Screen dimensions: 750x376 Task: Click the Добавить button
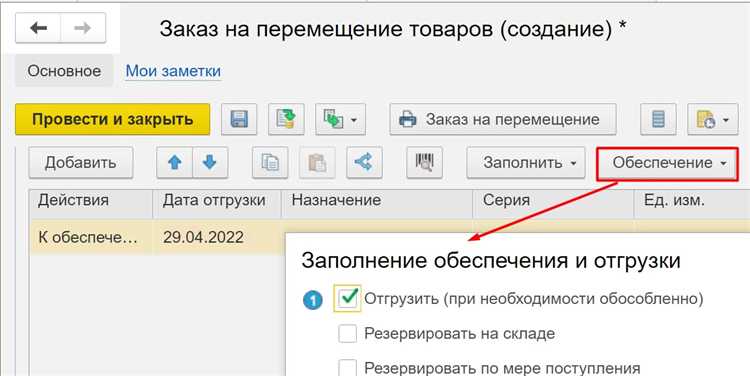coord(80,163)
